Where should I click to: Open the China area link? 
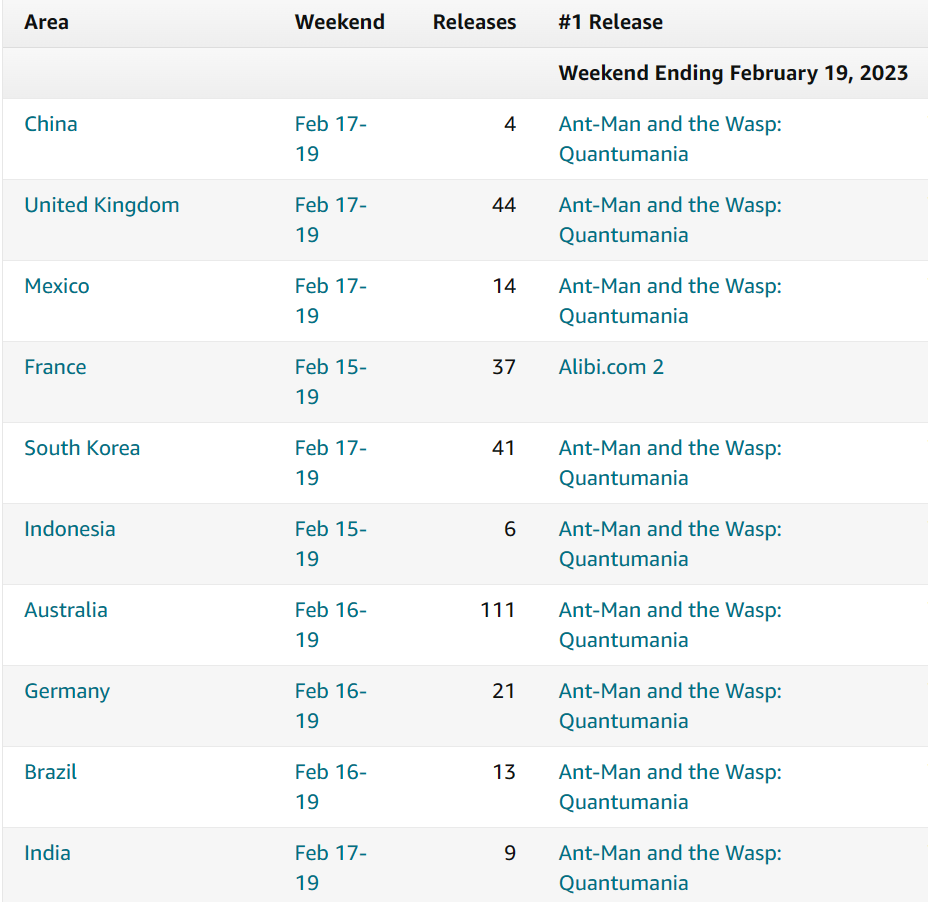tap(51, 124)
